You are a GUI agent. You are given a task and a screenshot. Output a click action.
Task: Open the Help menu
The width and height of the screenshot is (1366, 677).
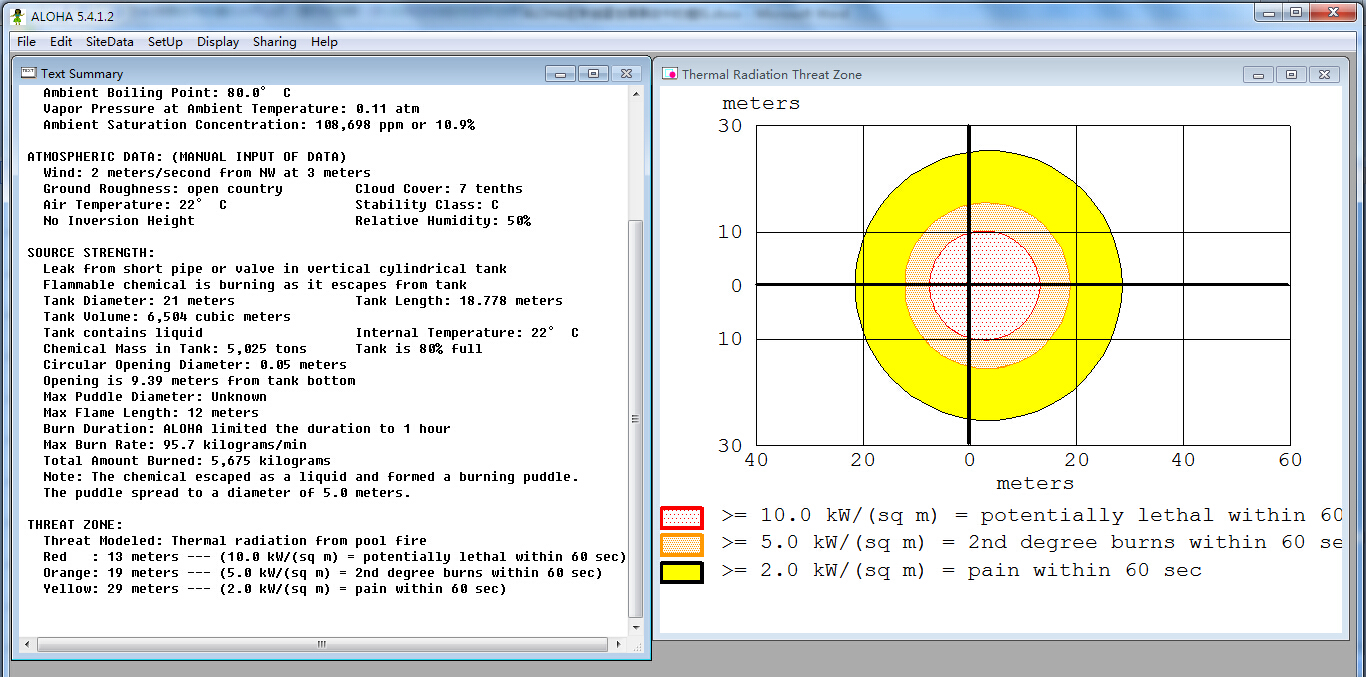324,42
